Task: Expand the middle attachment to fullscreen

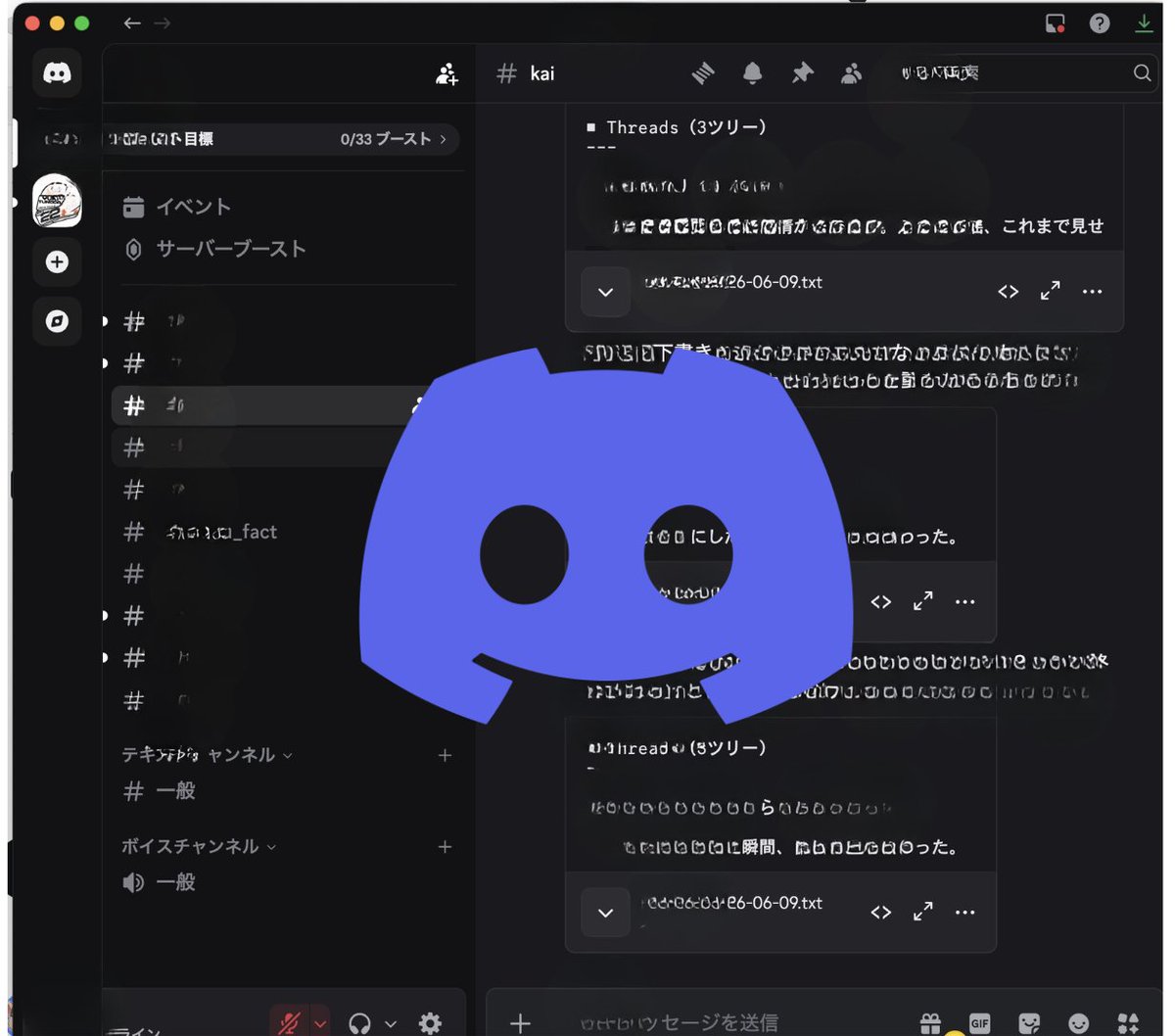Action: [x=922, y=601]
